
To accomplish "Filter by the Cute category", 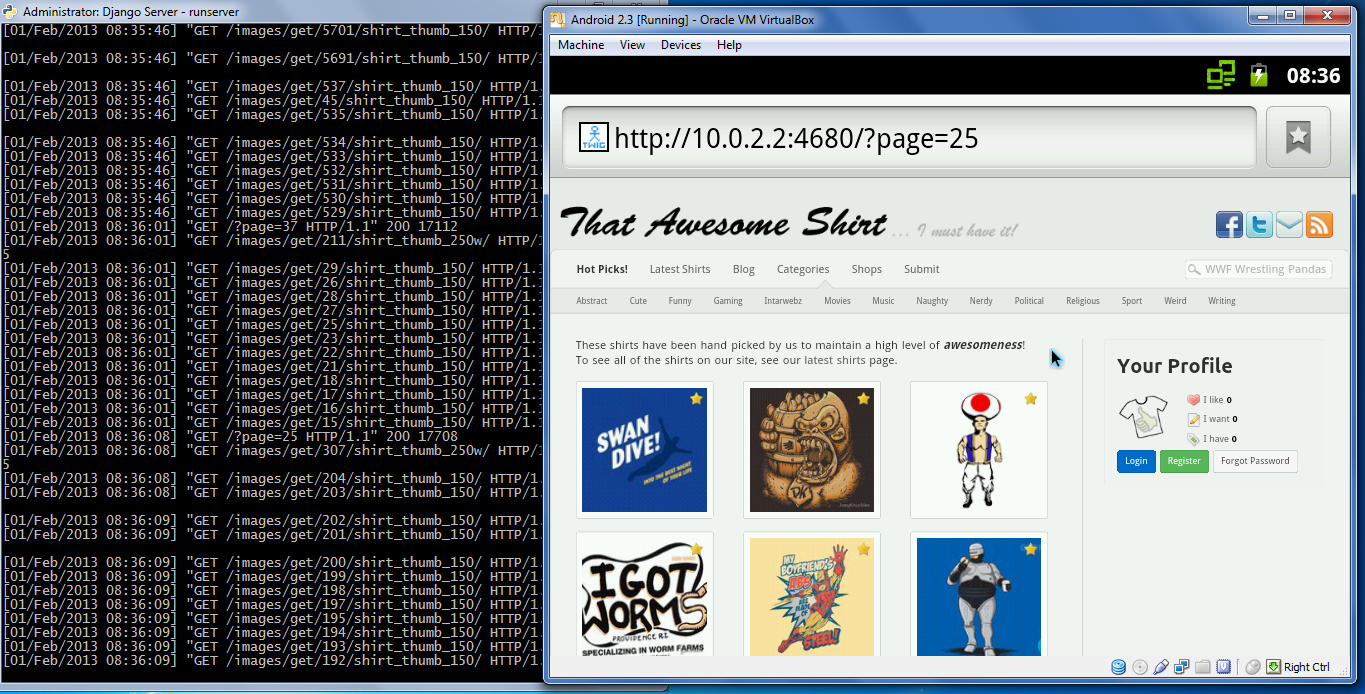I will [x=638, y=301].
